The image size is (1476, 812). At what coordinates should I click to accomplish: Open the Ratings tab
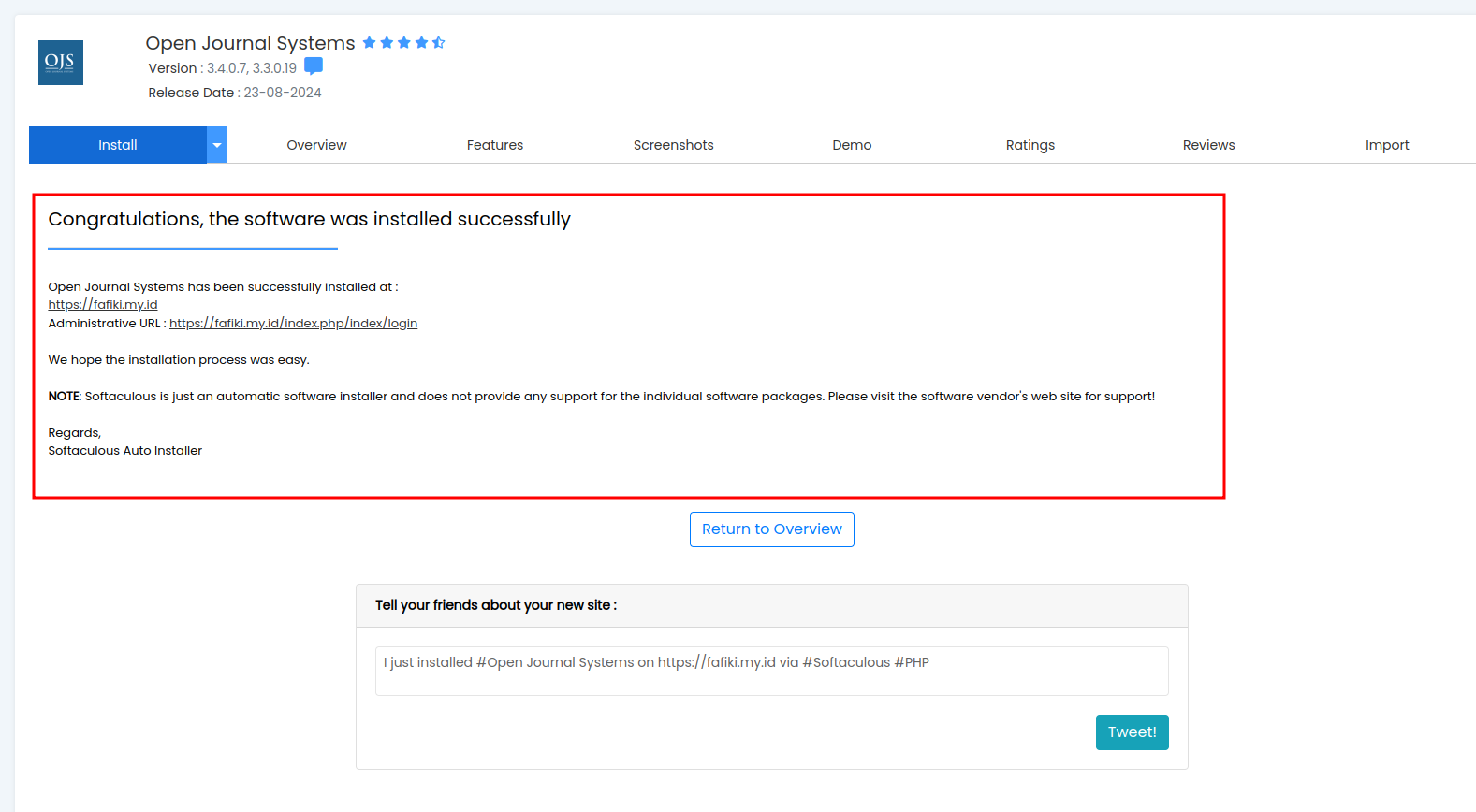pos(1030,145)
